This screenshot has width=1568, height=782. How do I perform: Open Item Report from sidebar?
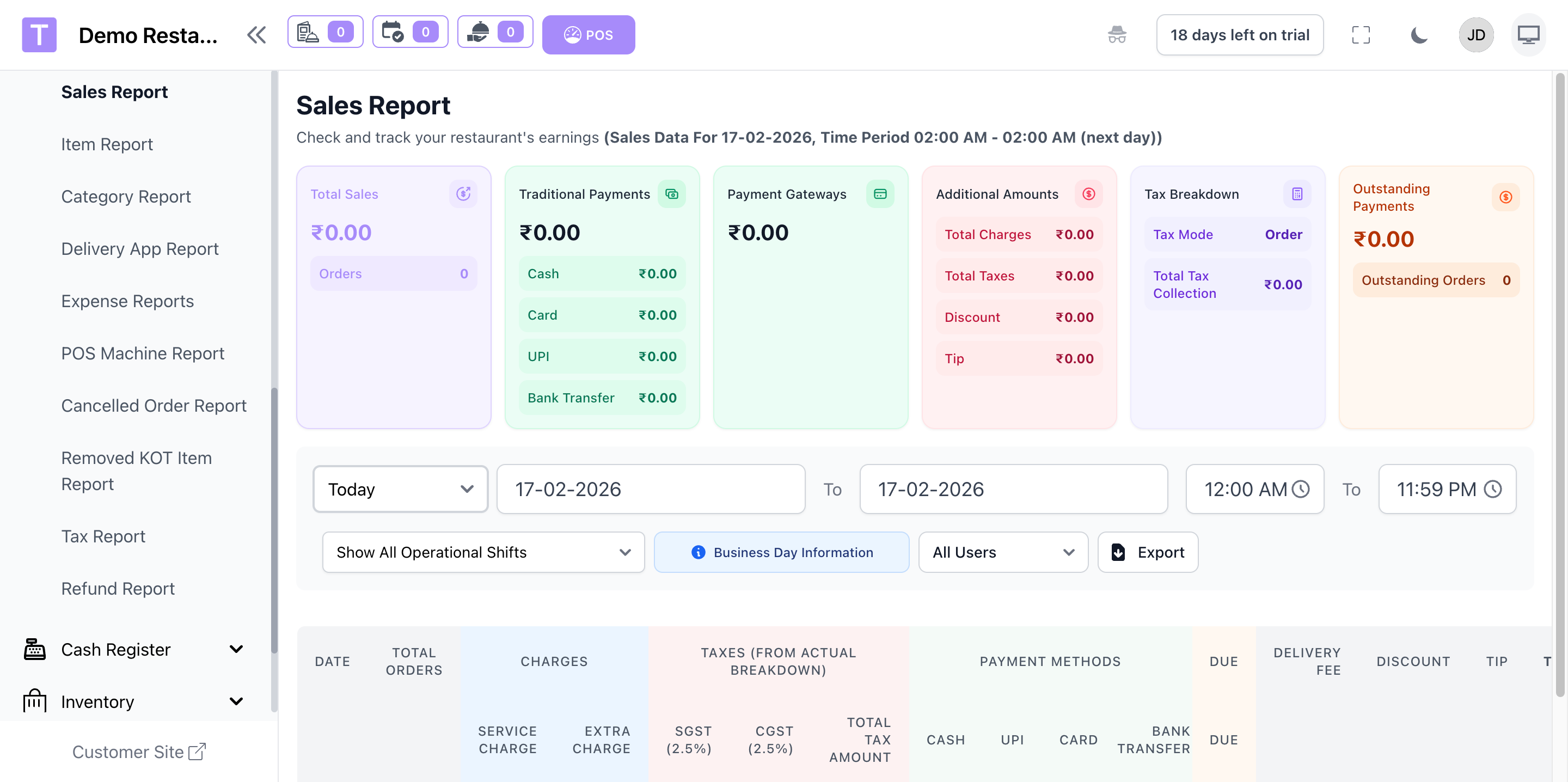click(x=107, y=144)
